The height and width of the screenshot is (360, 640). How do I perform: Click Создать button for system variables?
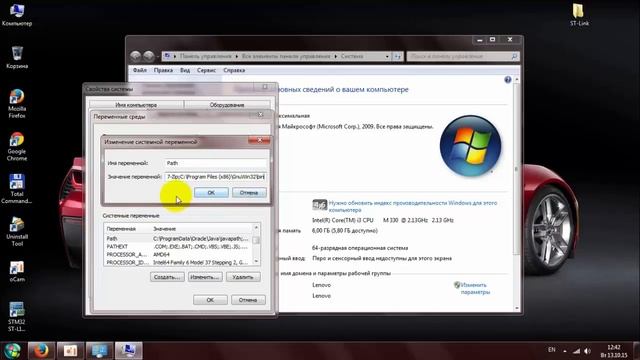[167, 277]
